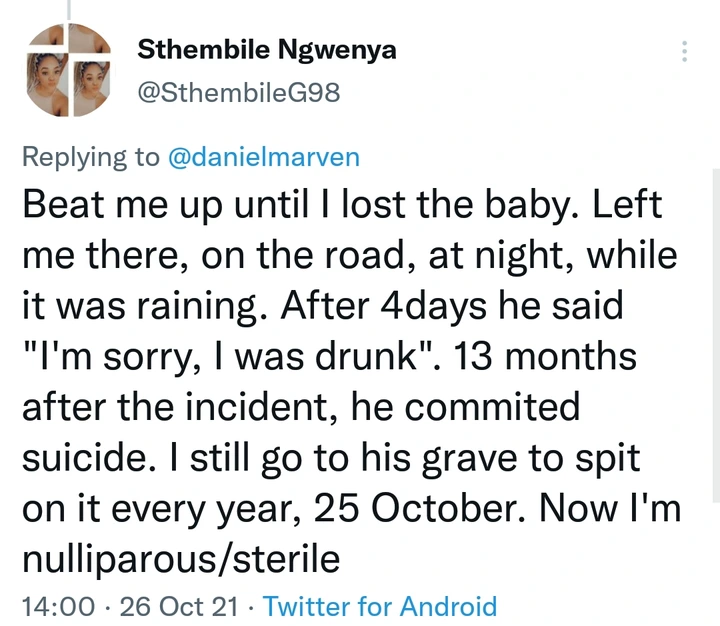This screenshot has height=626, width=720.
Task: Click the 26 Oct 21 date
Action: (x=179, y=606)
